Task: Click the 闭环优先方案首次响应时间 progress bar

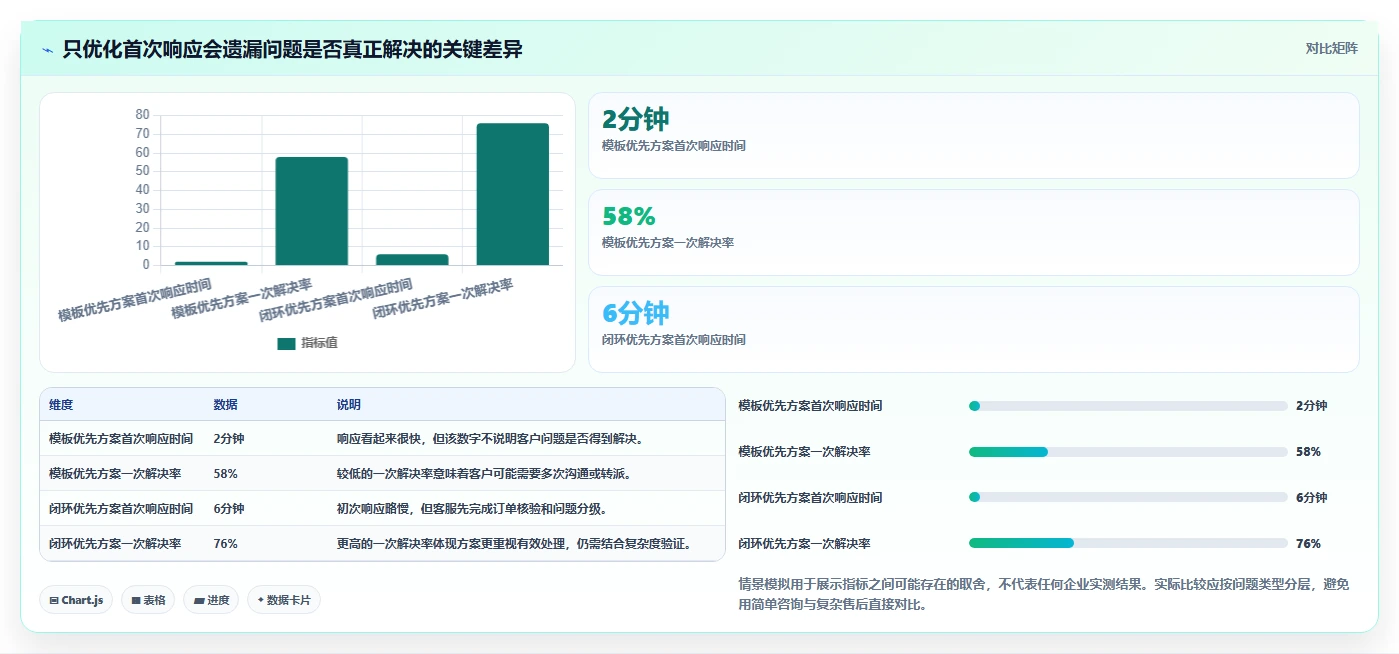Action: [1128, 498]
